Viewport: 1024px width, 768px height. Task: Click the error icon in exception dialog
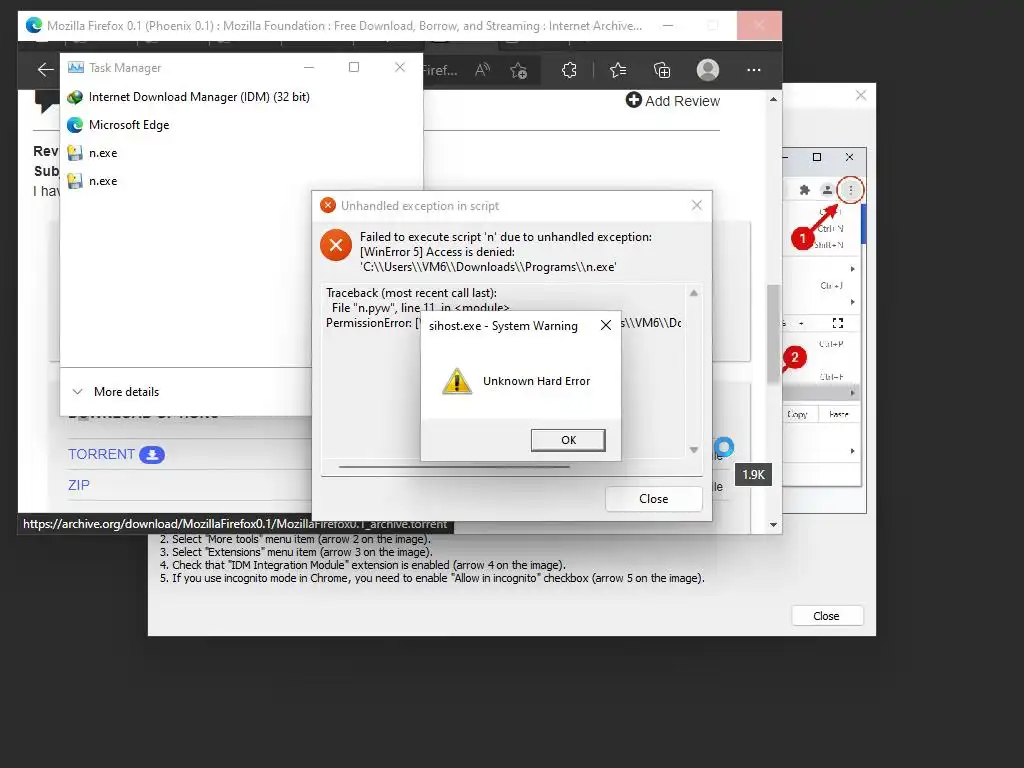[336, 245]
